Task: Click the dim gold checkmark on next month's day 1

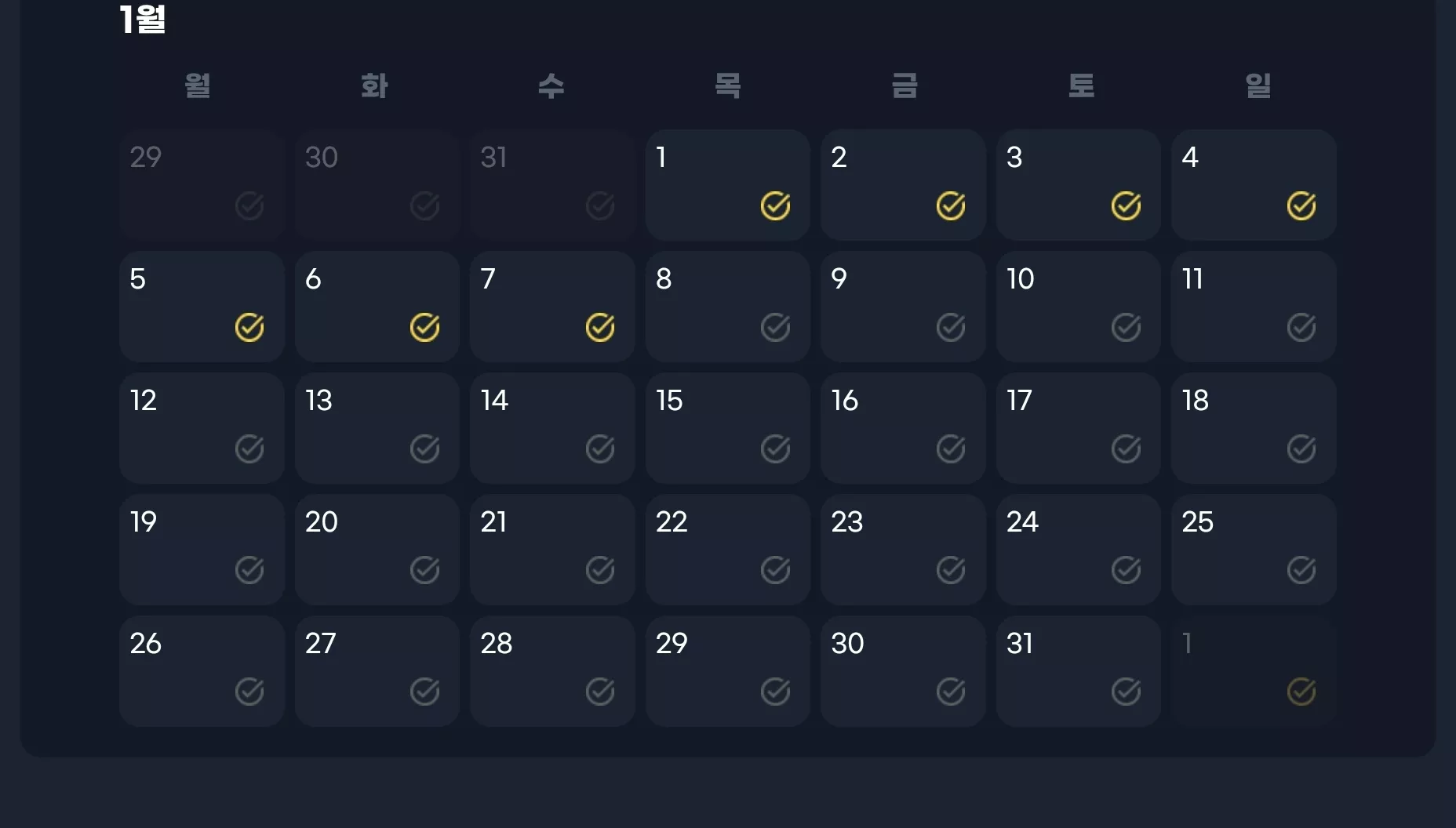Action: [1301, 692]
